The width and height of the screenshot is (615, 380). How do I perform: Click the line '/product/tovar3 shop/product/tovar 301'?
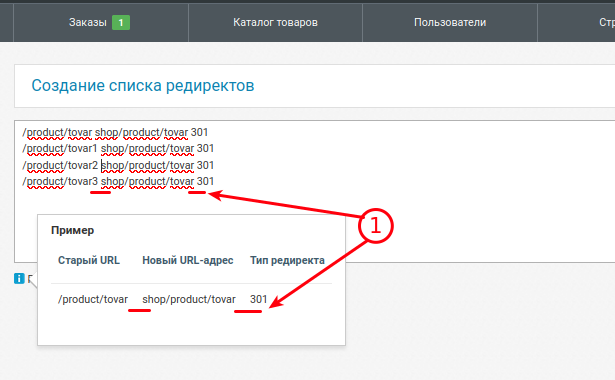pos(118,181)
